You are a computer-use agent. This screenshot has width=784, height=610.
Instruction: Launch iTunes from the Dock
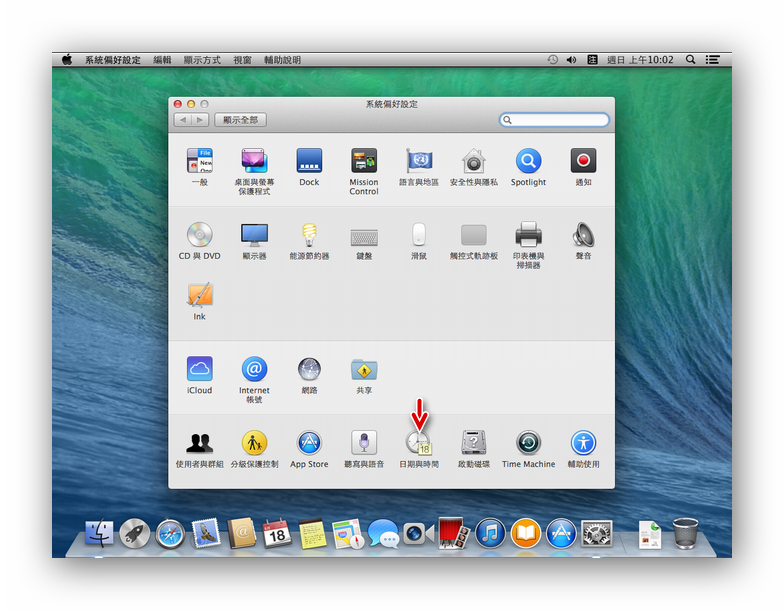490,533
